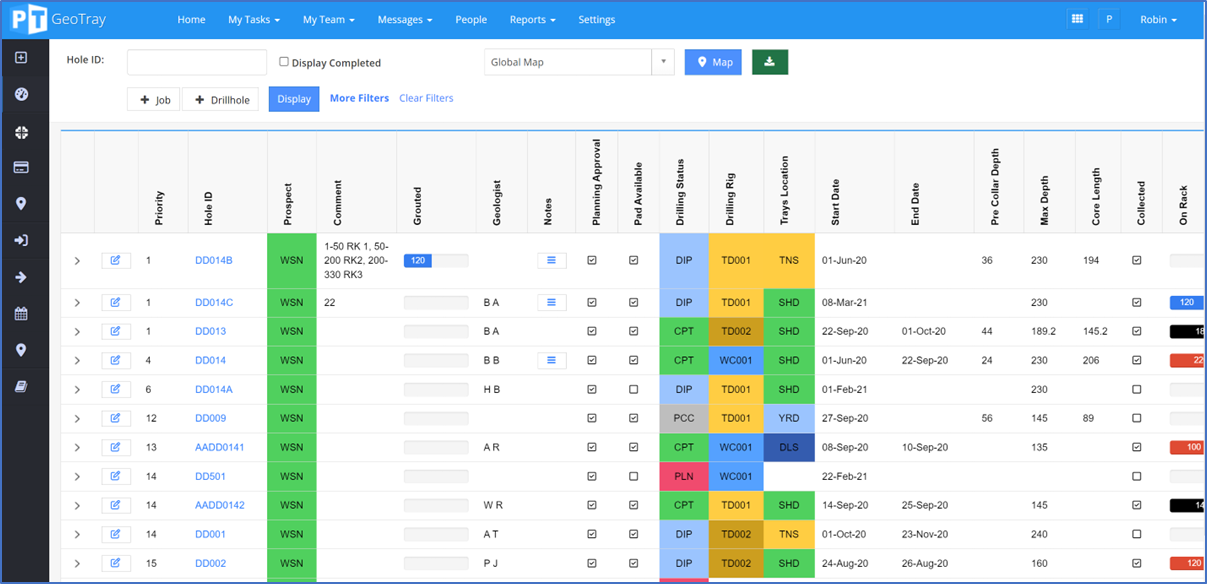Screen dimensions: 1207x584
Task: Open the apps grid icon in the top bar
Action: coord(1078,18)
